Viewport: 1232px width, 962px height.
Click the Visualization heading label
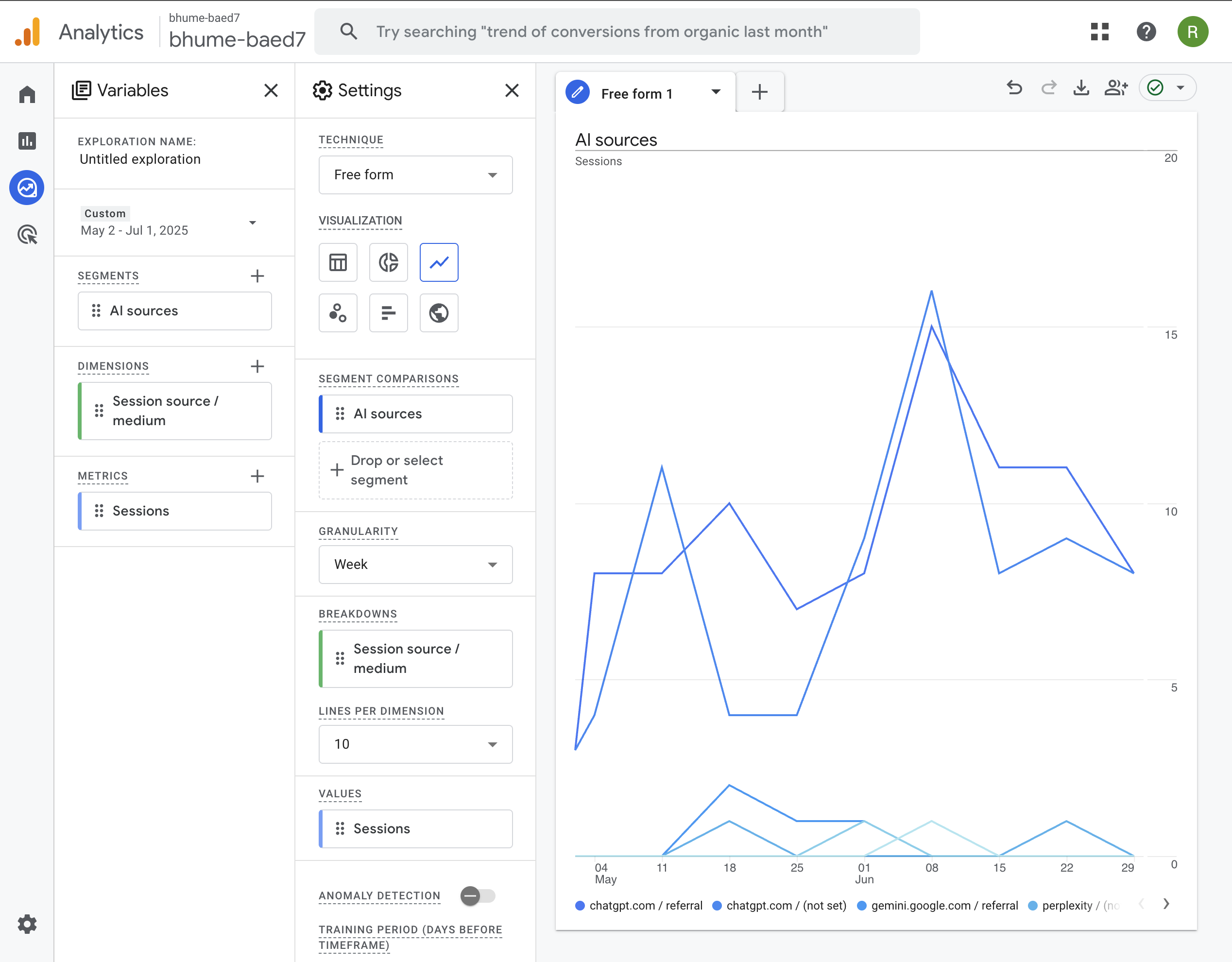[360, 221]
